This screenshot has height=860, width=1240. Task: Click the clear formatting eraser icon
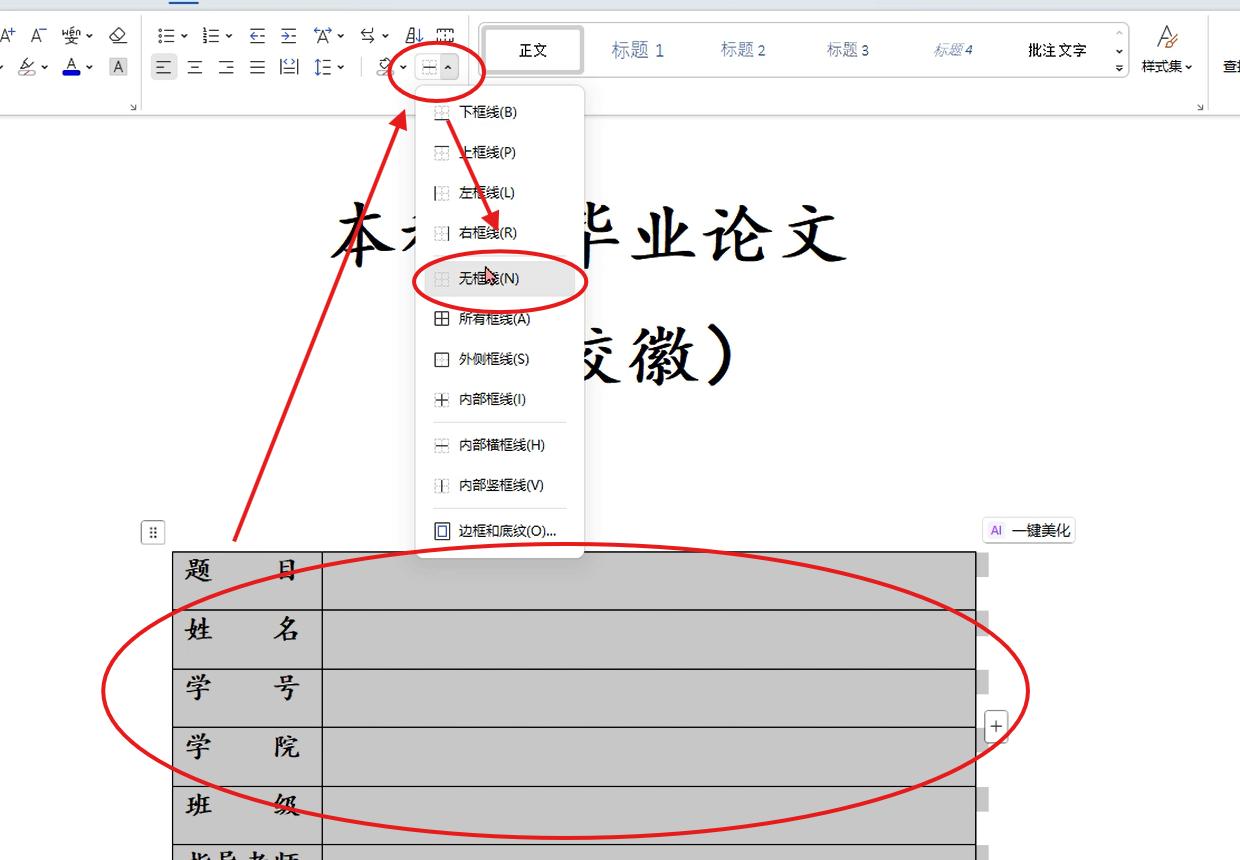[x=118, y=35]
